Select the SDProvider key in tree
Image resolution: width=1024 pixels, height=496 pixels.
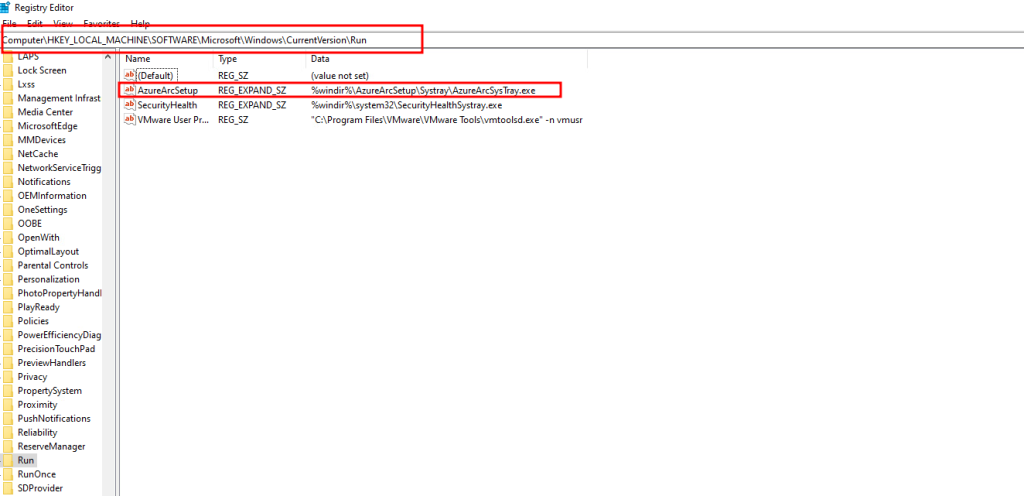[x=40, y=488]
